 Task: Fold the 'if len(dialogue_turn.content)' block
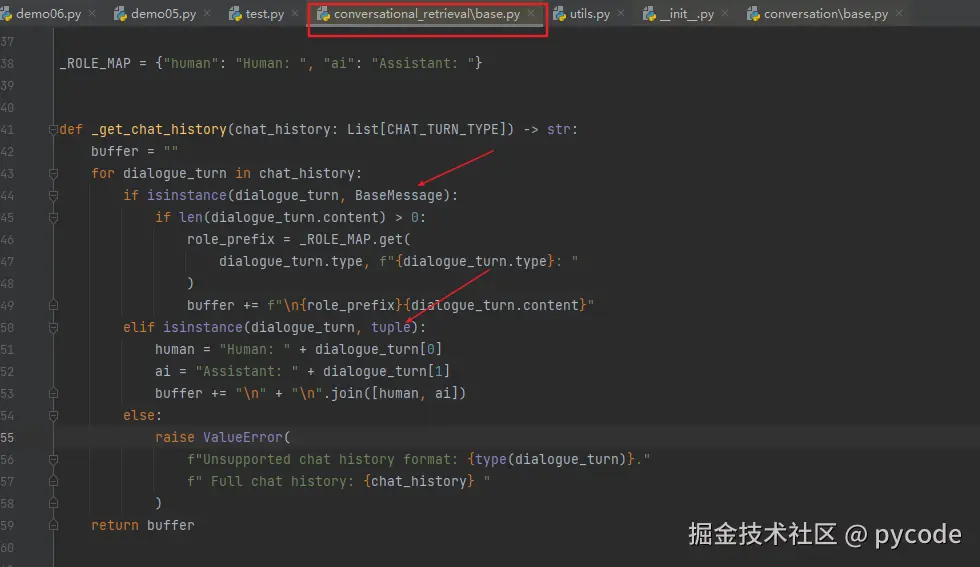click(53, 218)
